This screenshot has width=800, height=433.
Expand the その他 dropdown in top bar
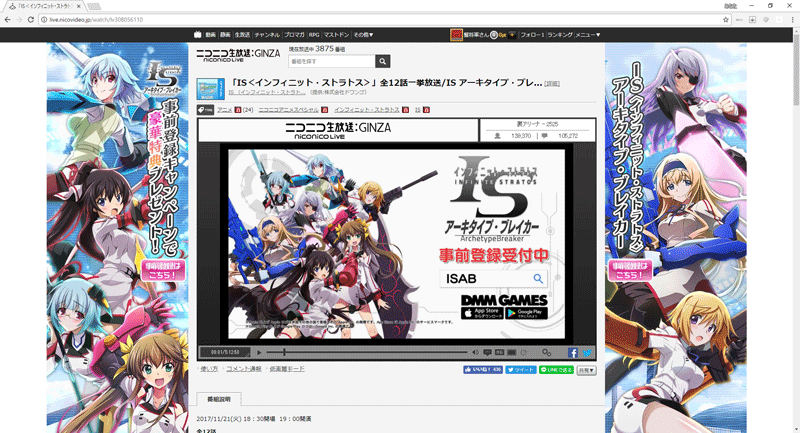tap(363, 35)
